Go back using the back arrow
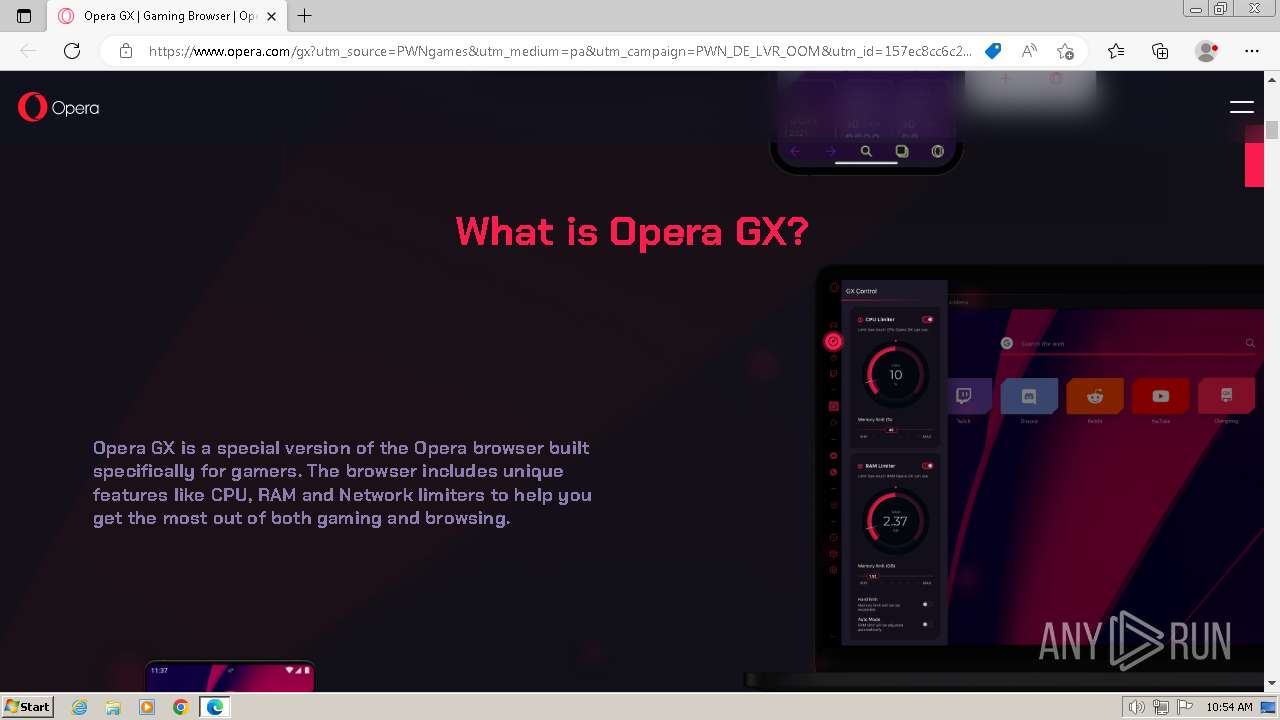Viewport: 1280px width, 720px height. (28, 51)
